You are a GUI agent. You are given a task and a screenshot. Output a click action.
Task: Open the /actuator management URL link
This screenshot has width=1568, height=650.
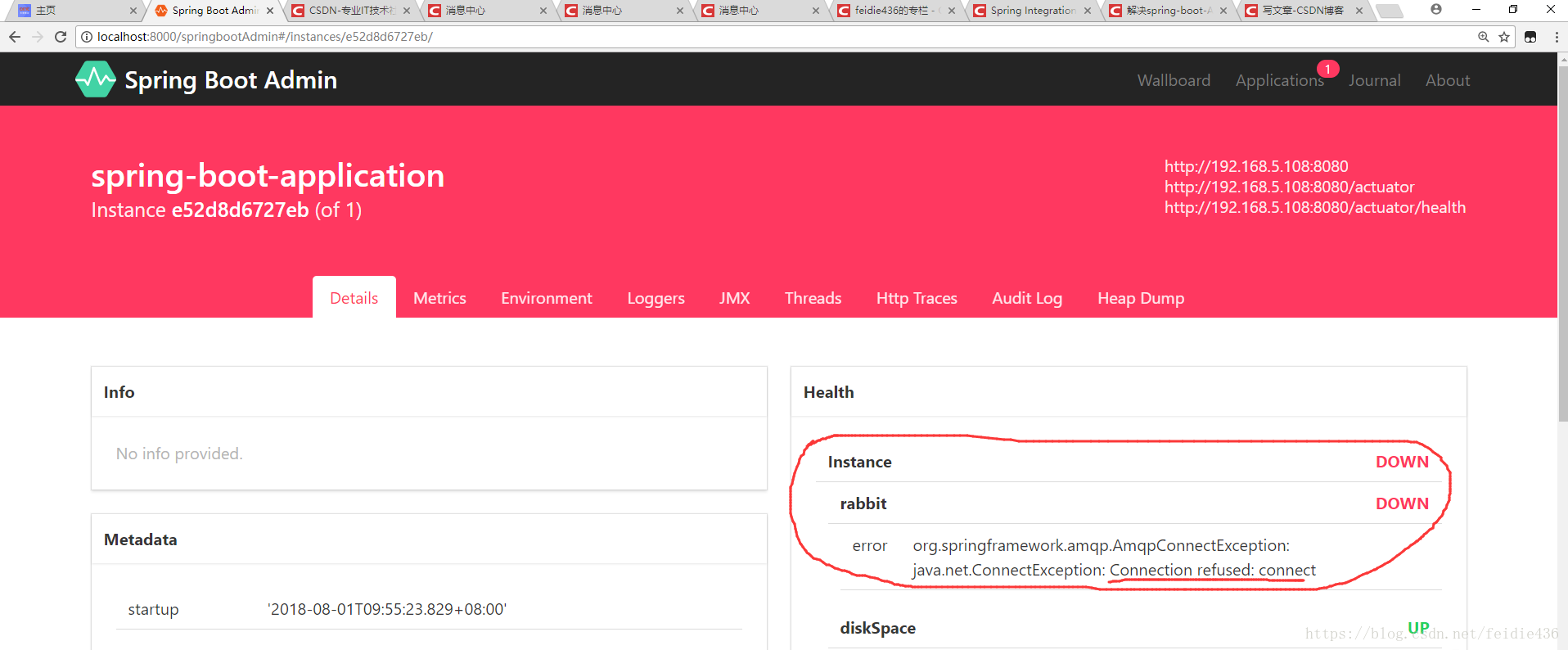point(1289,187)
